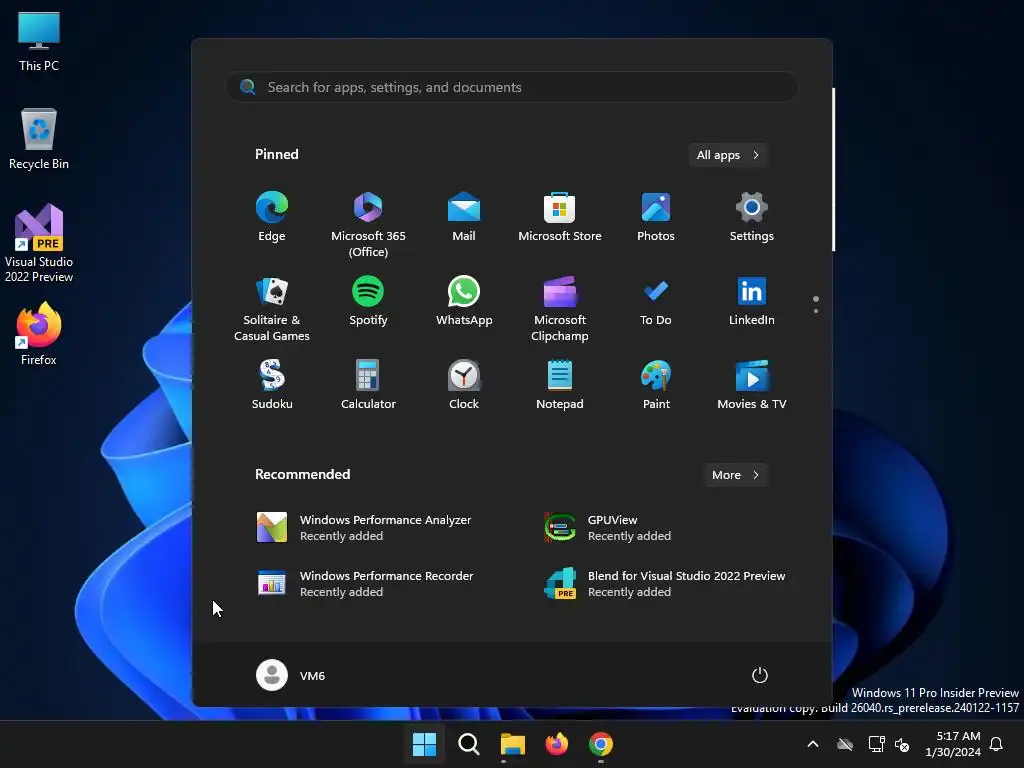
Task: Open the notifications bell
Action: click(997, 744)
